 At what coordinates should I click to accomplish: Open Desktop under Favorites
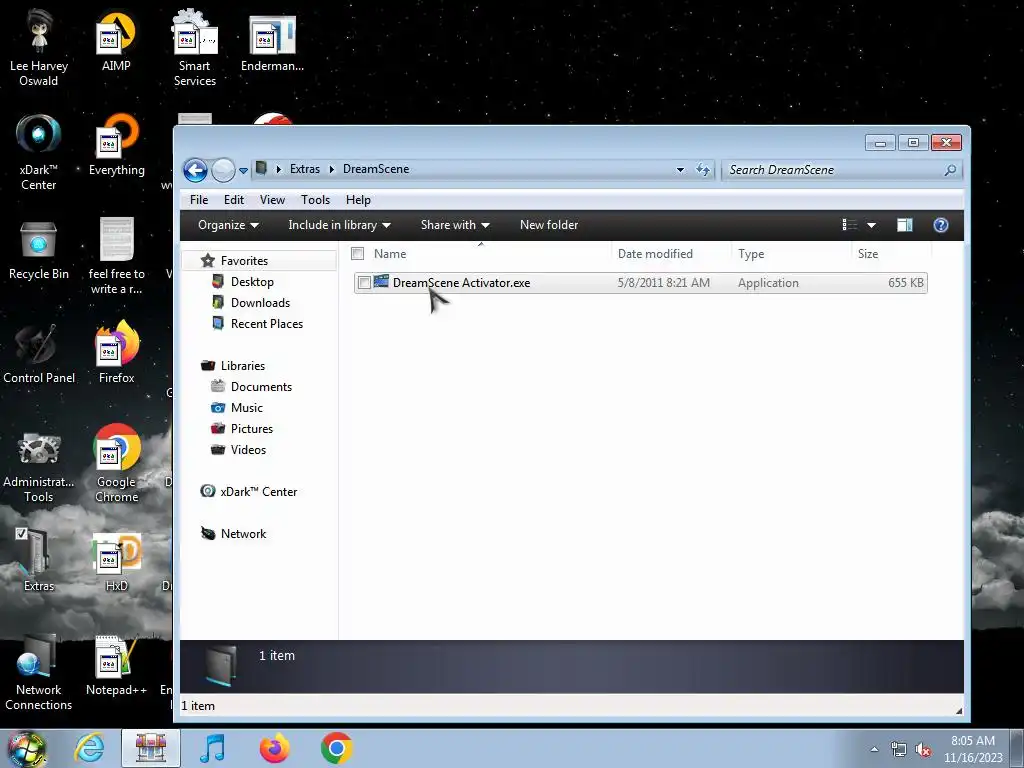pos(252,281)
